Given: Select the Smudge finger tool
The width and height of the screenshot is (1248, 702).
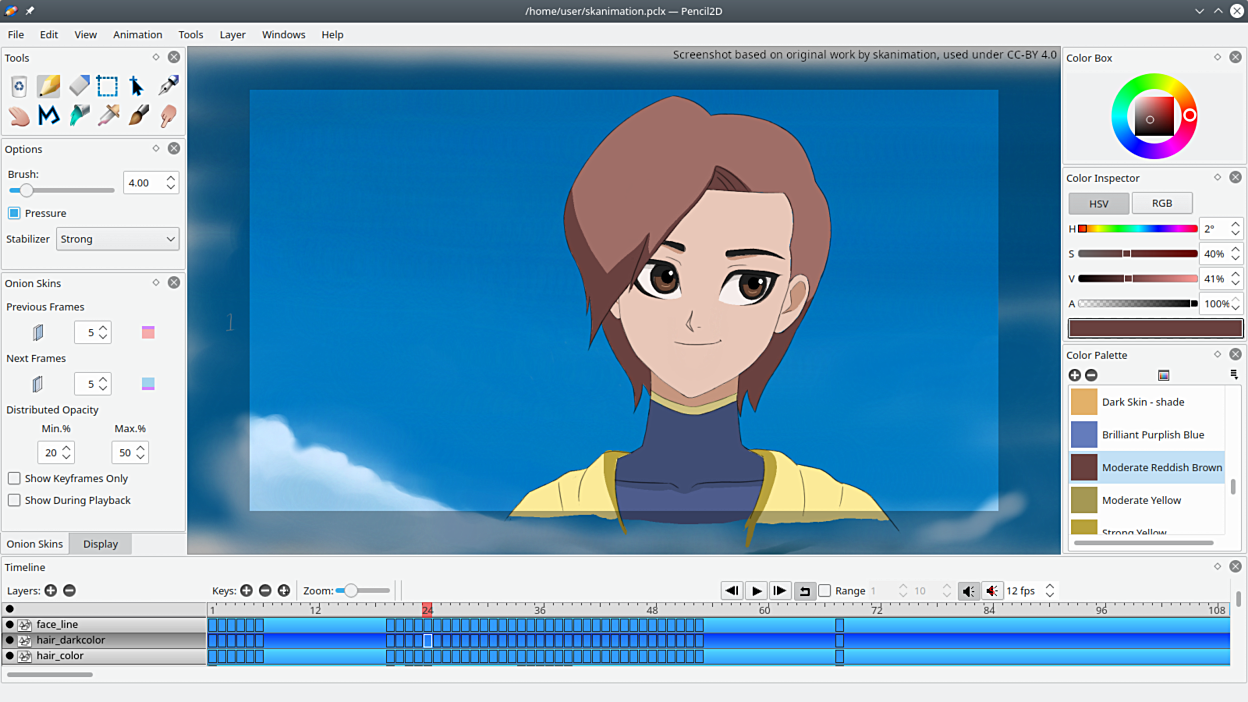Looking at the screenshot, I should click(168, 116).
